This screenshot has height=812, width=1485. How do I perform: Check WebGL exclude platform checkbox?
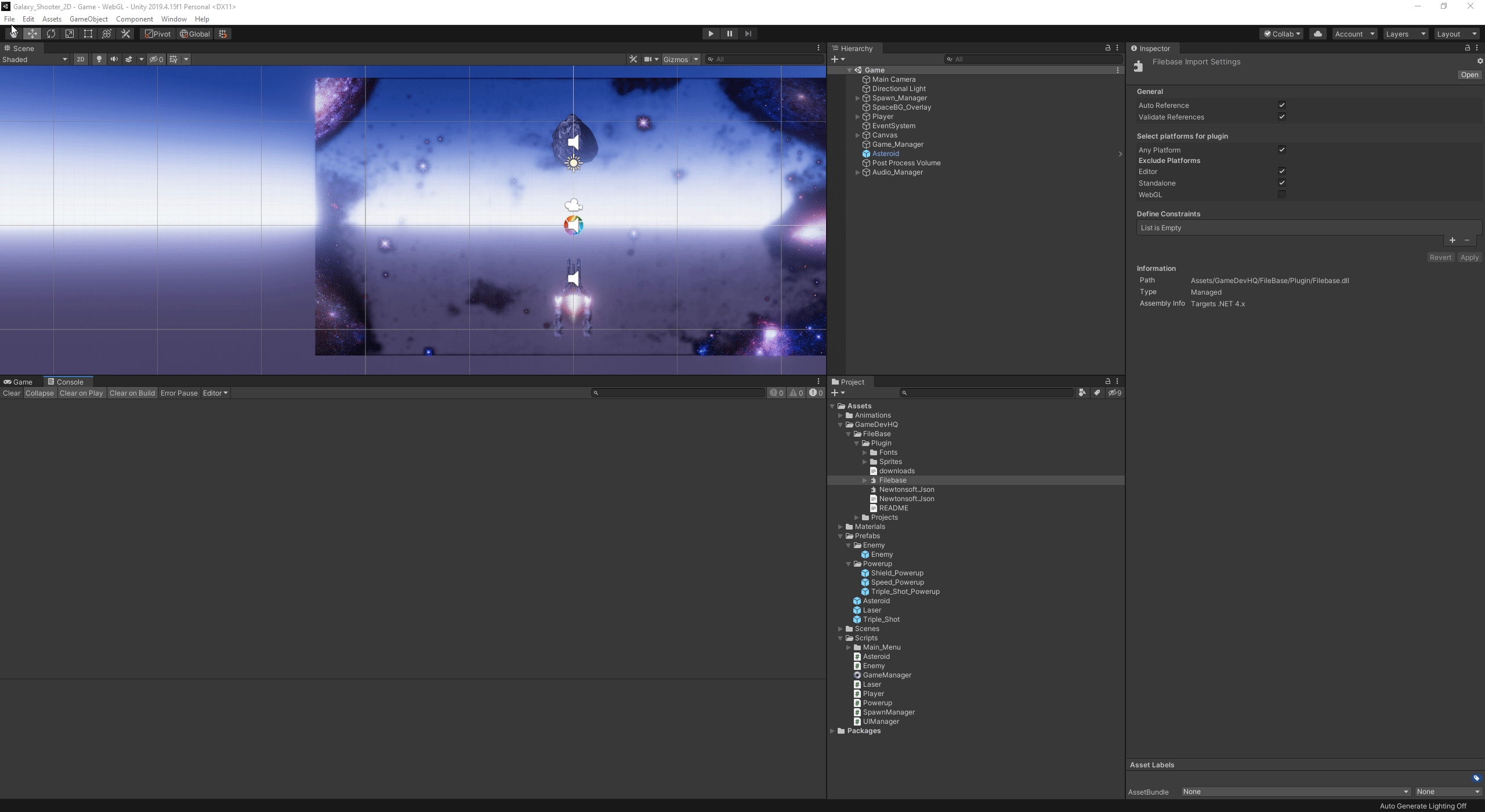pos(1282,194)
